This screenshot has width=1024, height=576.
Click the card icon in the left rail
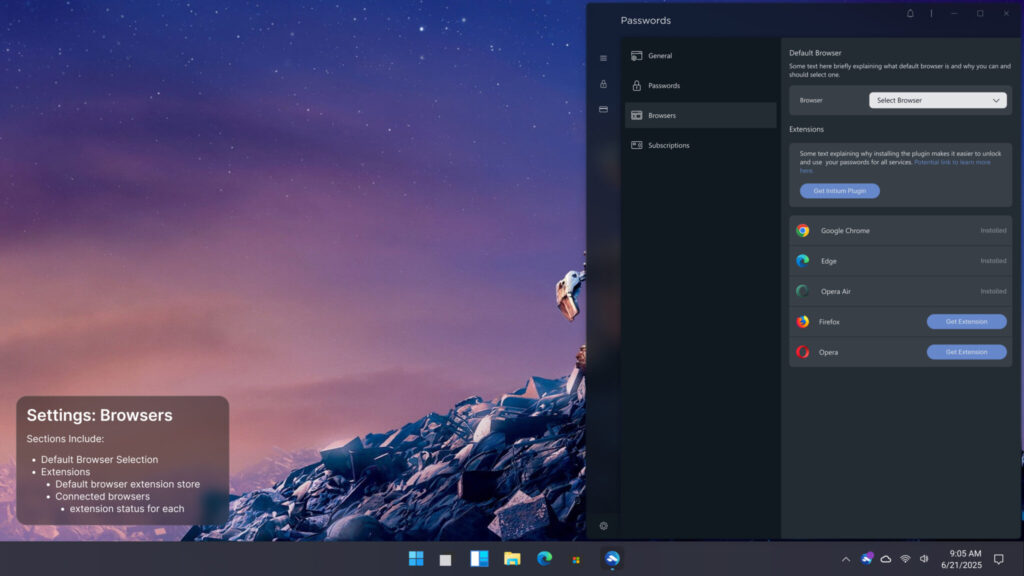pos(603,109)
